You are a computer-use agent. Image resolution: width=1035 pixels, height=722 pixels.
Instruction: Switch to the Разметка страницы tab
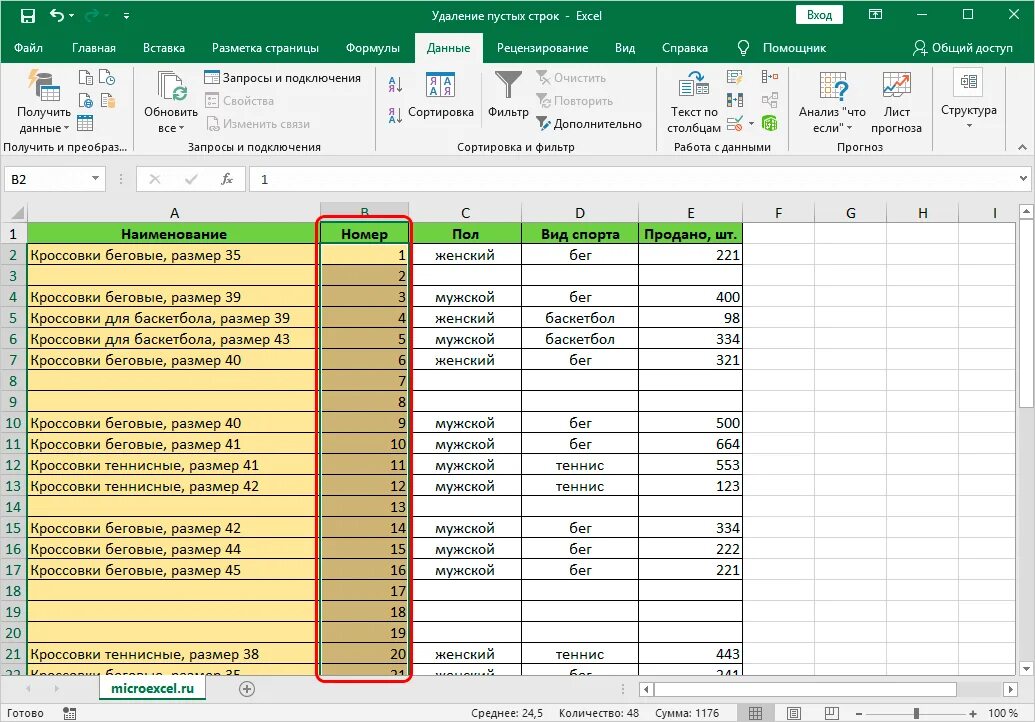pos(265,48)
